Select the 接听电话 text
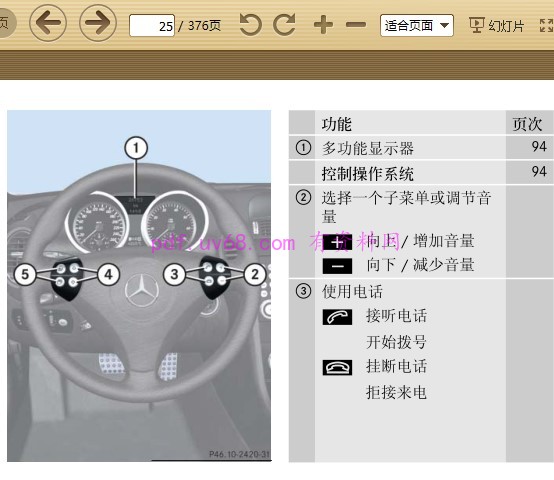The height and width of the screenshot is (480, 554). pyautogui.click(x=396, y=316)
